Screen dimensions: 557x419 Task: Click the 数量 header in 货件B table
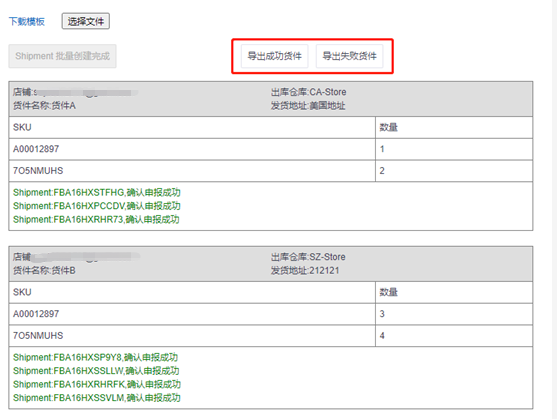coord(389,292)
